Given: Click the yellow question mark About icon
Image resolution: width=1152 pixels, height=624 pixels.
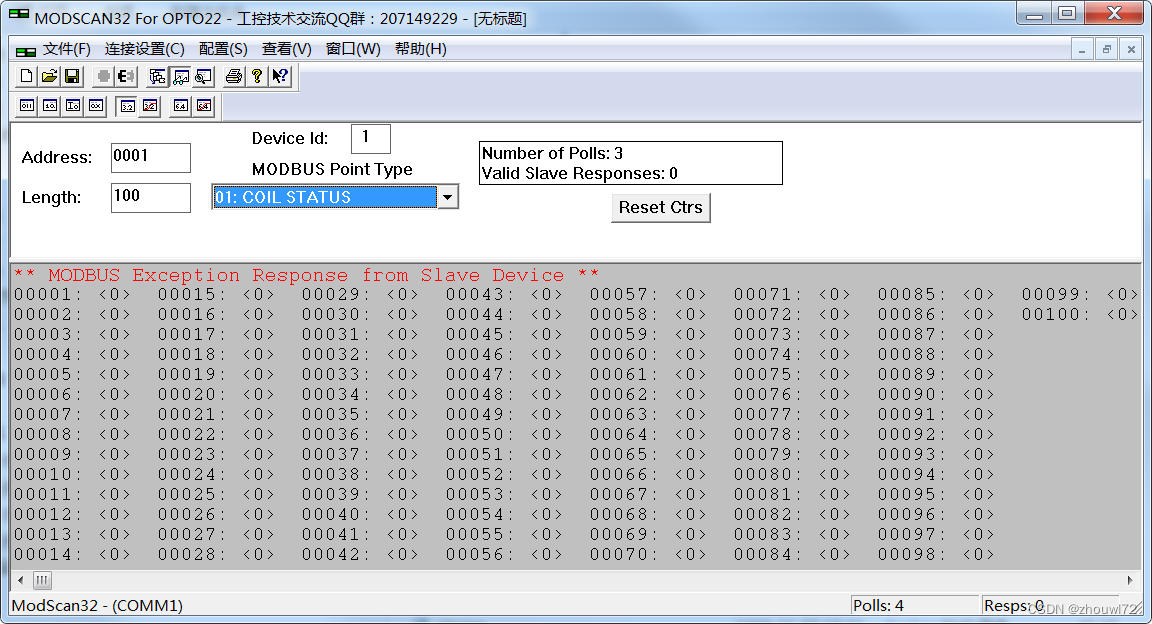Looking at the screenshot, I should (x=256, y=76).
